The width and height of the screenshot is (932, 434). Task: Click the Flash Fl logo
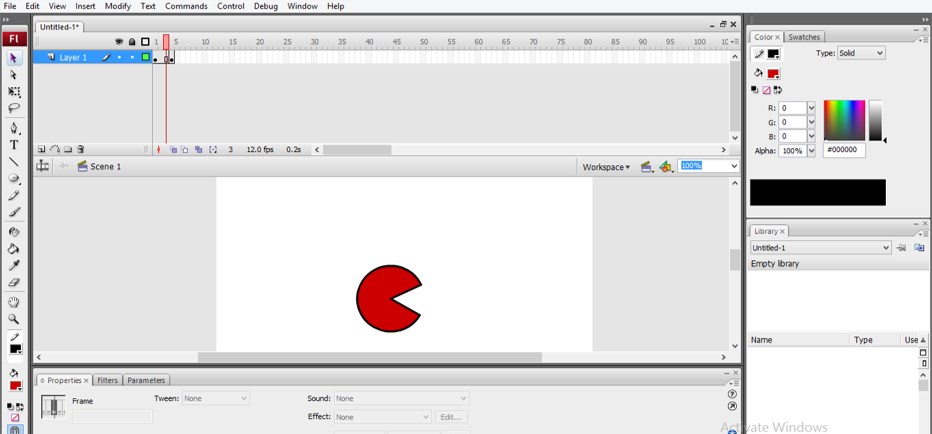(14, 39)
